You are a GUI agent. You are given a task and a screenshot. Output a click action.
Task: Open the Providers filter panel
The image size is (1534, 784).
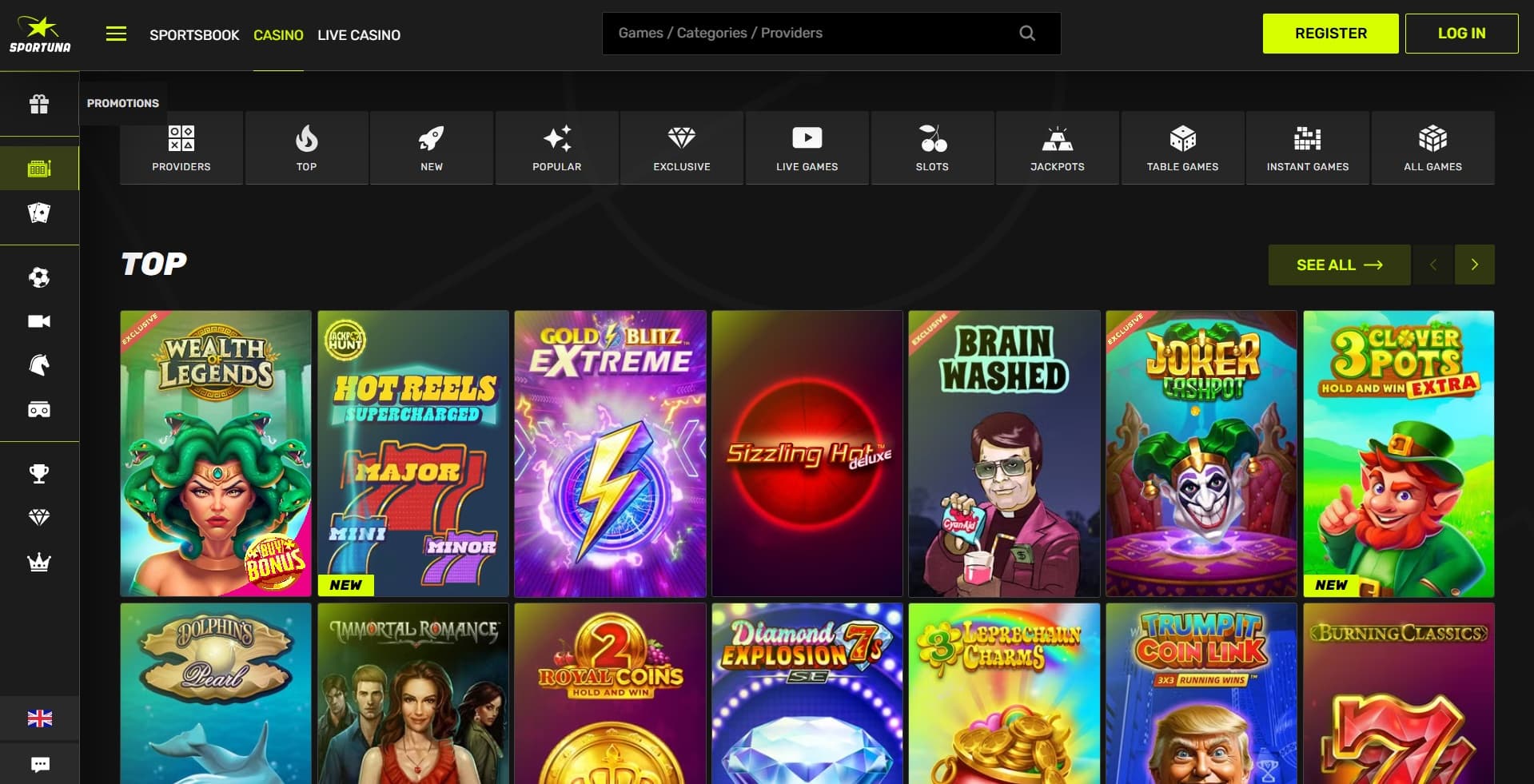[x=181, y=148]
